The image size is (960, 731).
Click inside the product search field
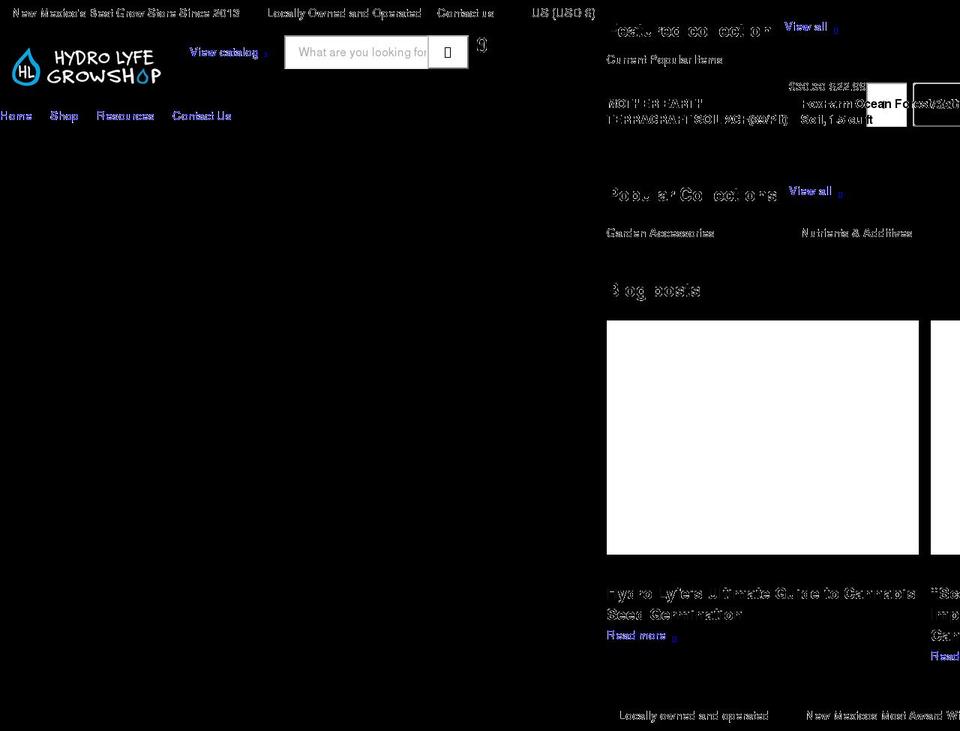[x=356, y=52]
